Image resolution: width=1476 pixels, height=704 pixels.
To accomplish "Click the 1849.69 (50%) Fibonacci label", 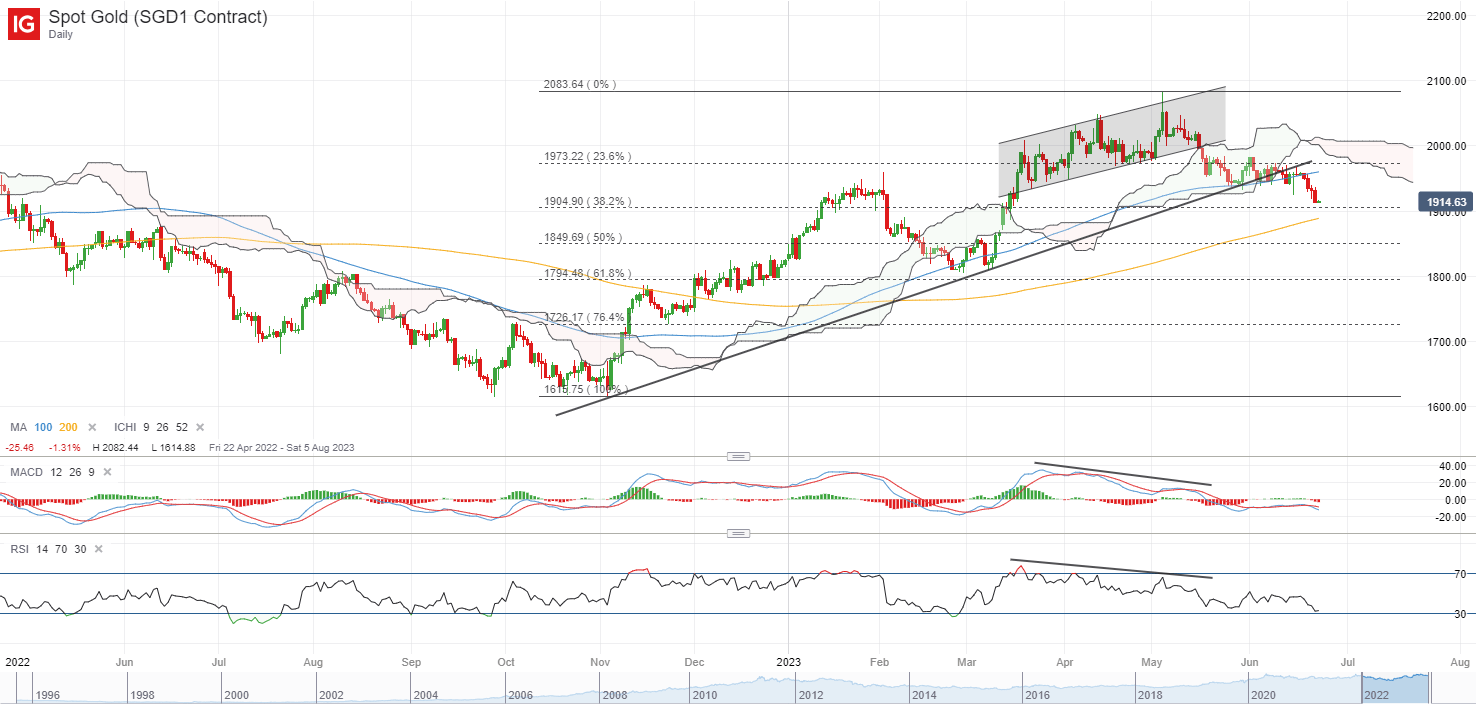I will point(582,237).
